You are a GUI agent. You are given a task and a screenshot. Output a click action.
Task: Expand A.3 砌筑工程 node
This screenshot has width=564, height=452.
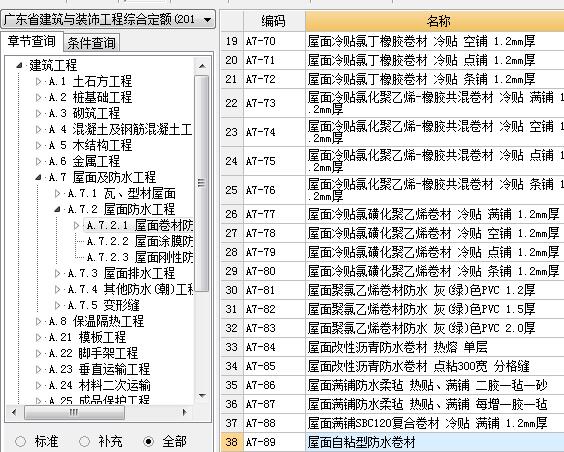point(38,113)
